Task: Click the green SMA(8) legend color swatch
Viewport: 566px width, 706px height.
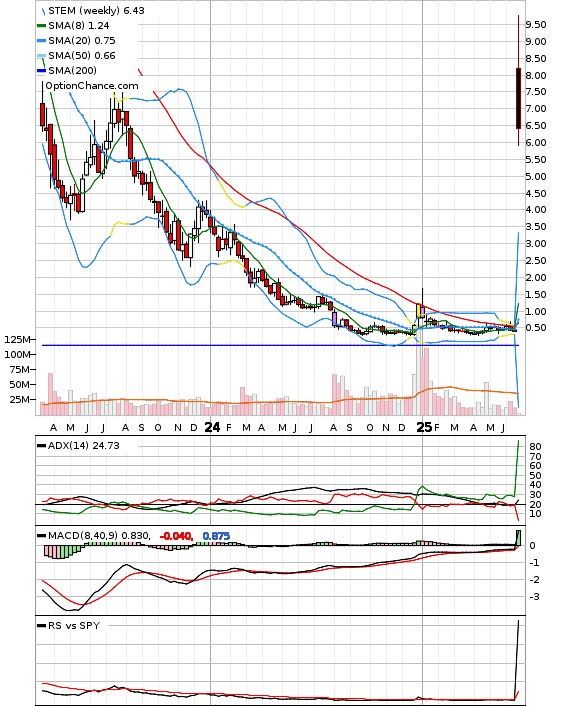Action: point(41,26)
